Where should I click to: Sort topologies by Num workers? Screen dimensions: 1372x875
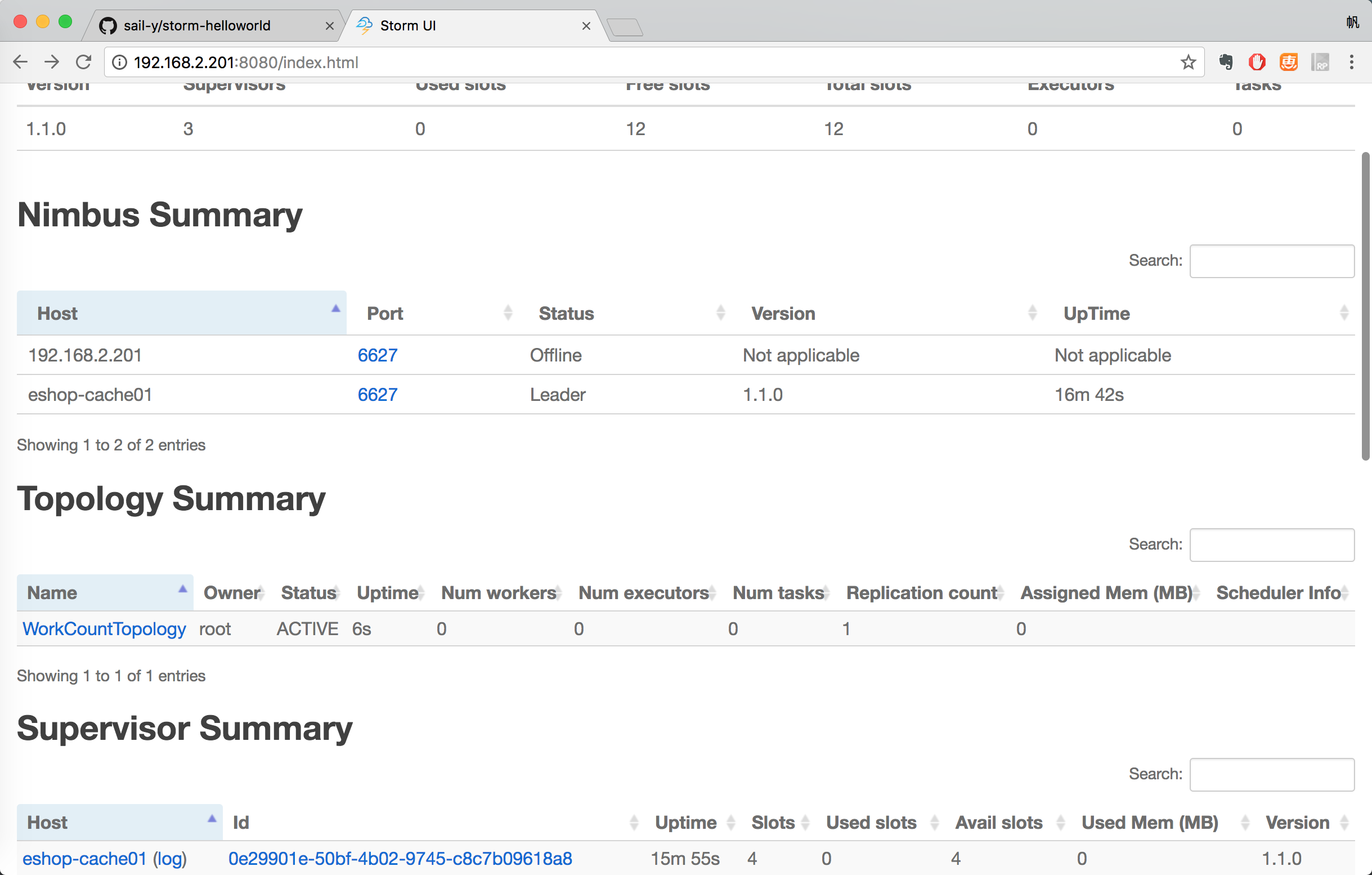(x=499, y=593)
